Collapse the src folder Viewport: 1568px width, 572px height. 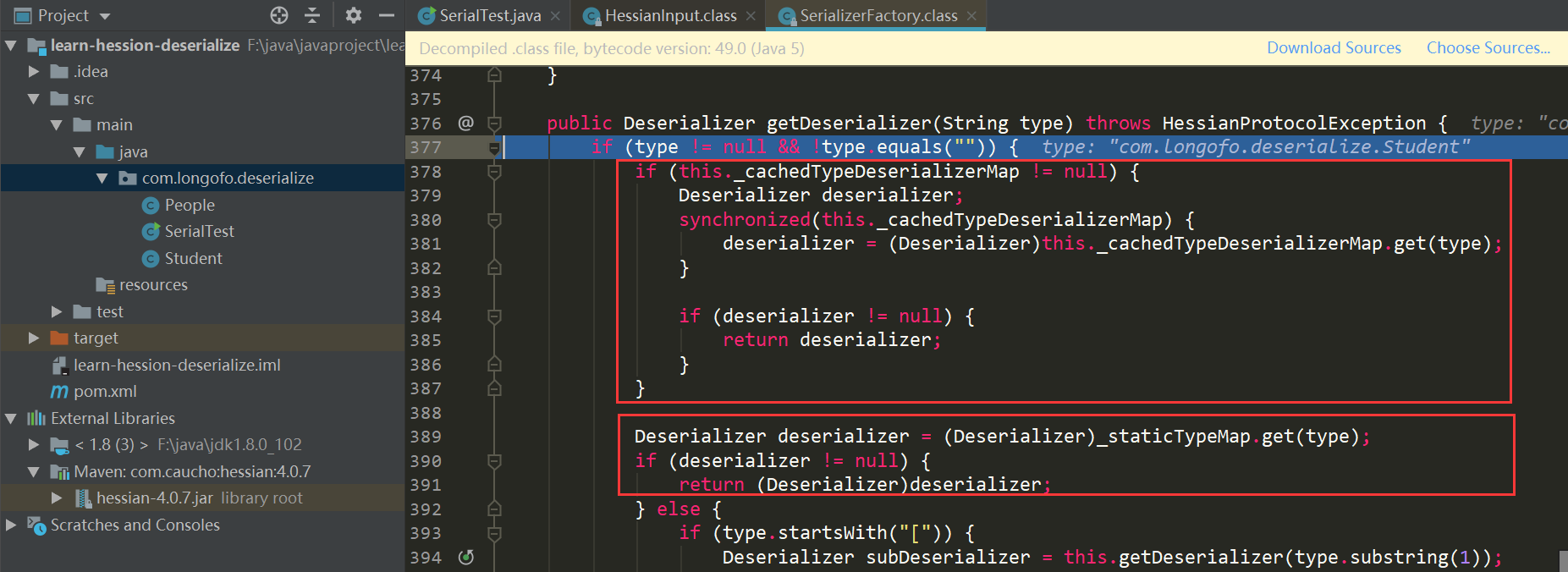pos(34,99)
